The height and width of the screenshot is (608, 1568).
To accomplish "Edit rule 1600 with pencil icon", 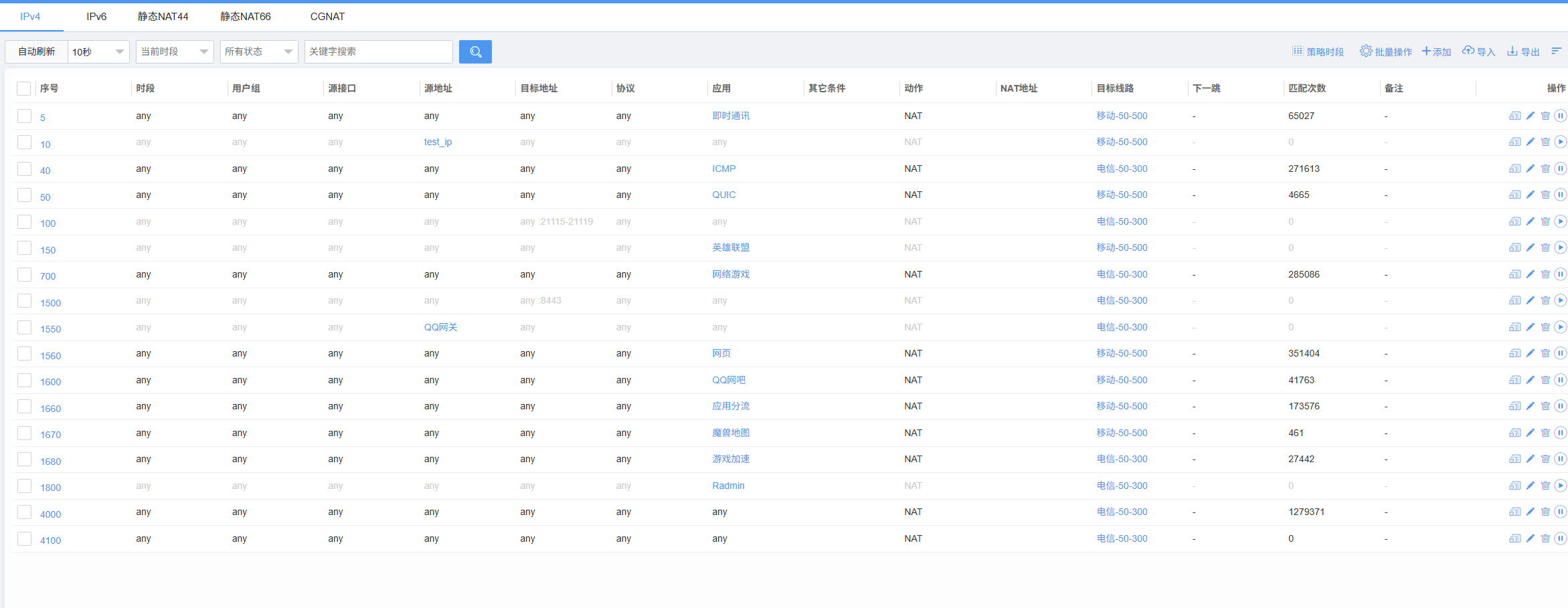I will pyautogui.click(x=1530, y=380).
